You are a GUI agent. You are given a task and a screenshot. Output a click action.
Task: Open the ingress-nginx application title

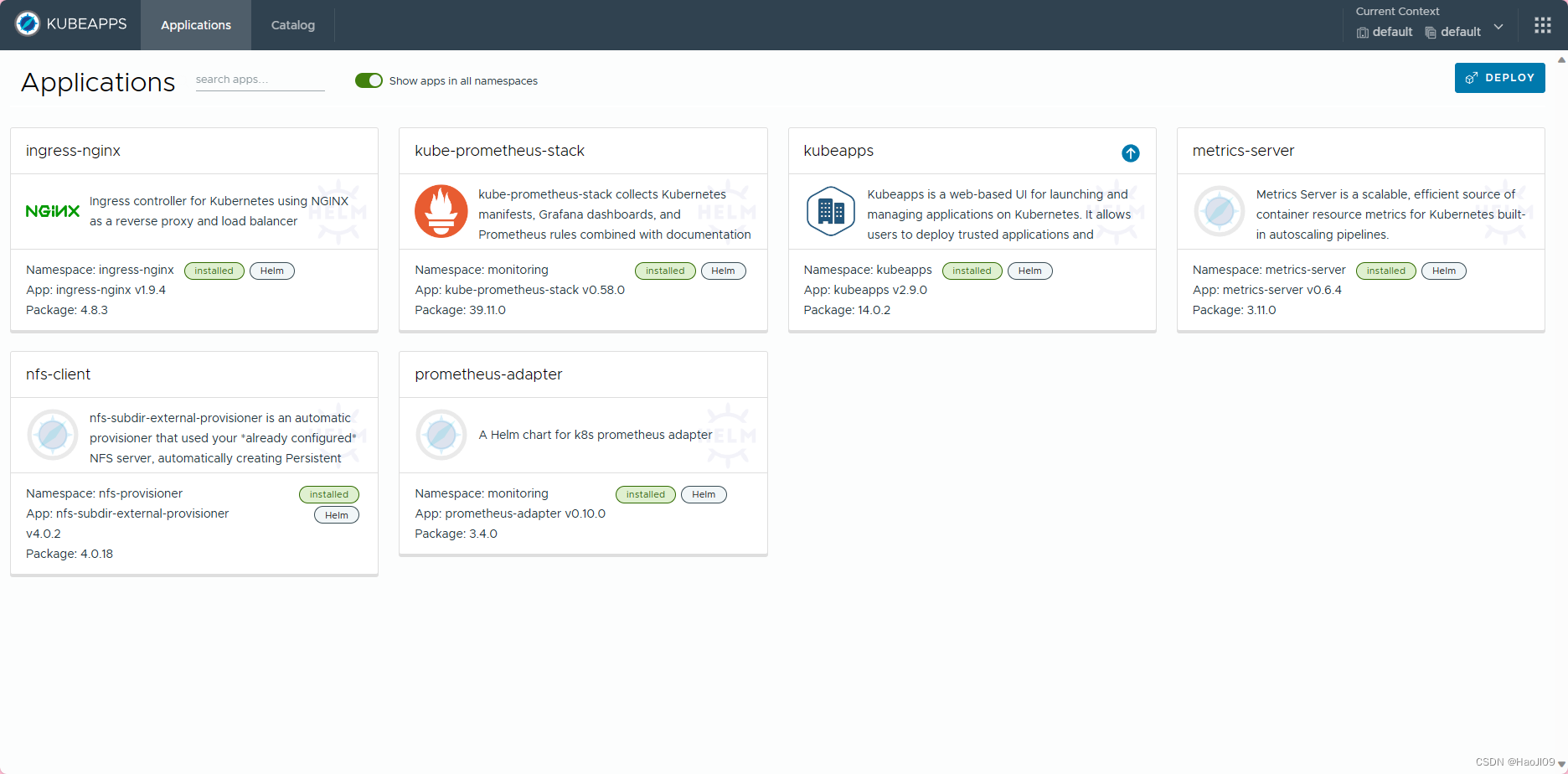pos(73,151)
